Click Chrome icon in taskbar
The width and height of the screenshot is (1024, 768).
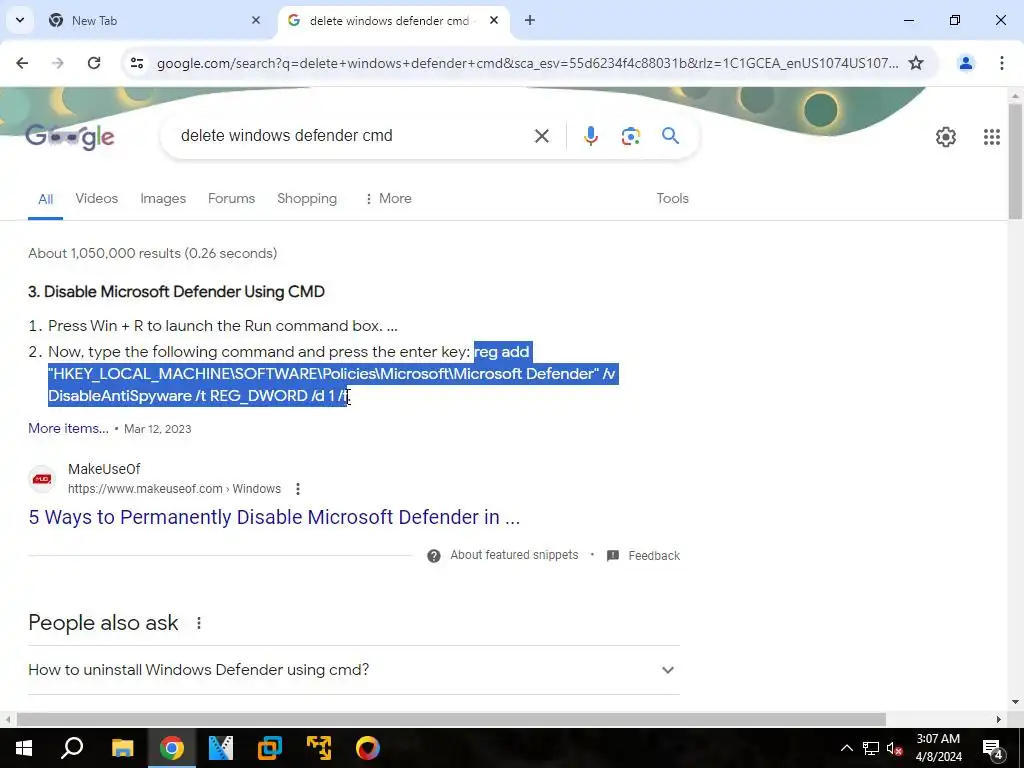pos(171,748)
